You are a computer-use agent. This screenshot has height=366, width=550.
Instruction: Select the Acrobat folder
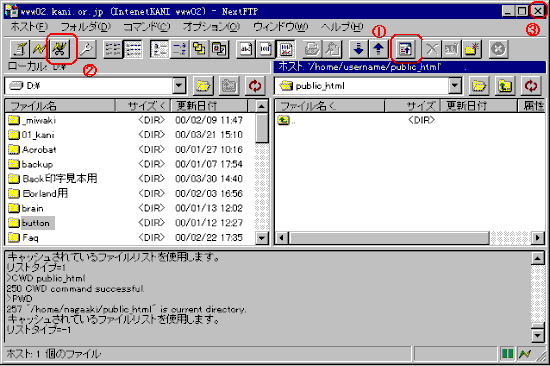point(32,149)
